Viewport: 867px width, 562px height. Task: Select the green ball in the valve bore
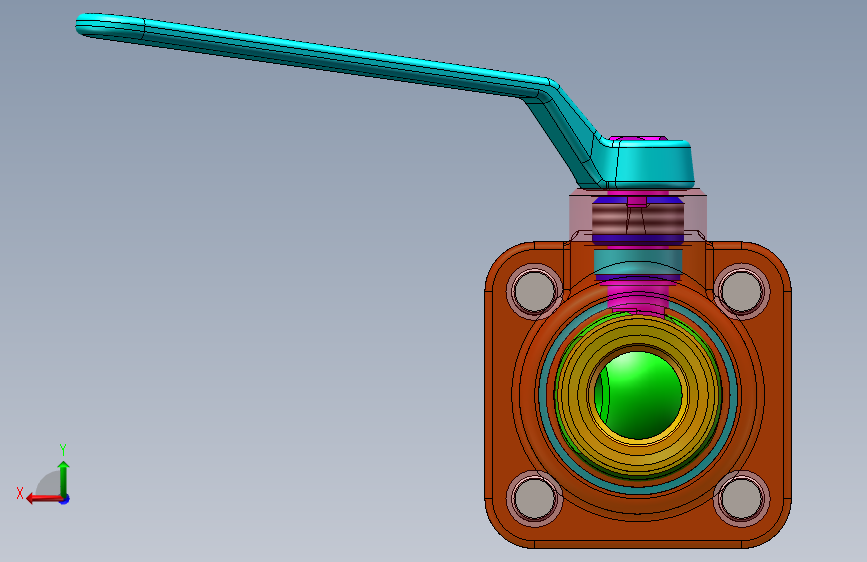[x=640, y=396]
